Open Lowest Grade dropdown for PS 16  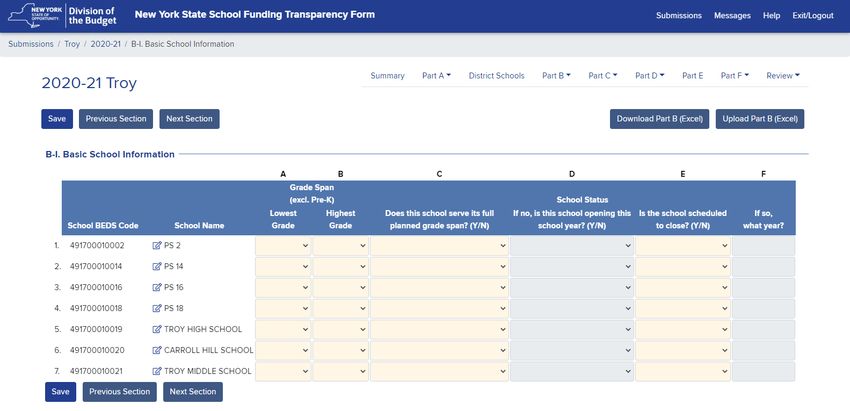[283, 287]
